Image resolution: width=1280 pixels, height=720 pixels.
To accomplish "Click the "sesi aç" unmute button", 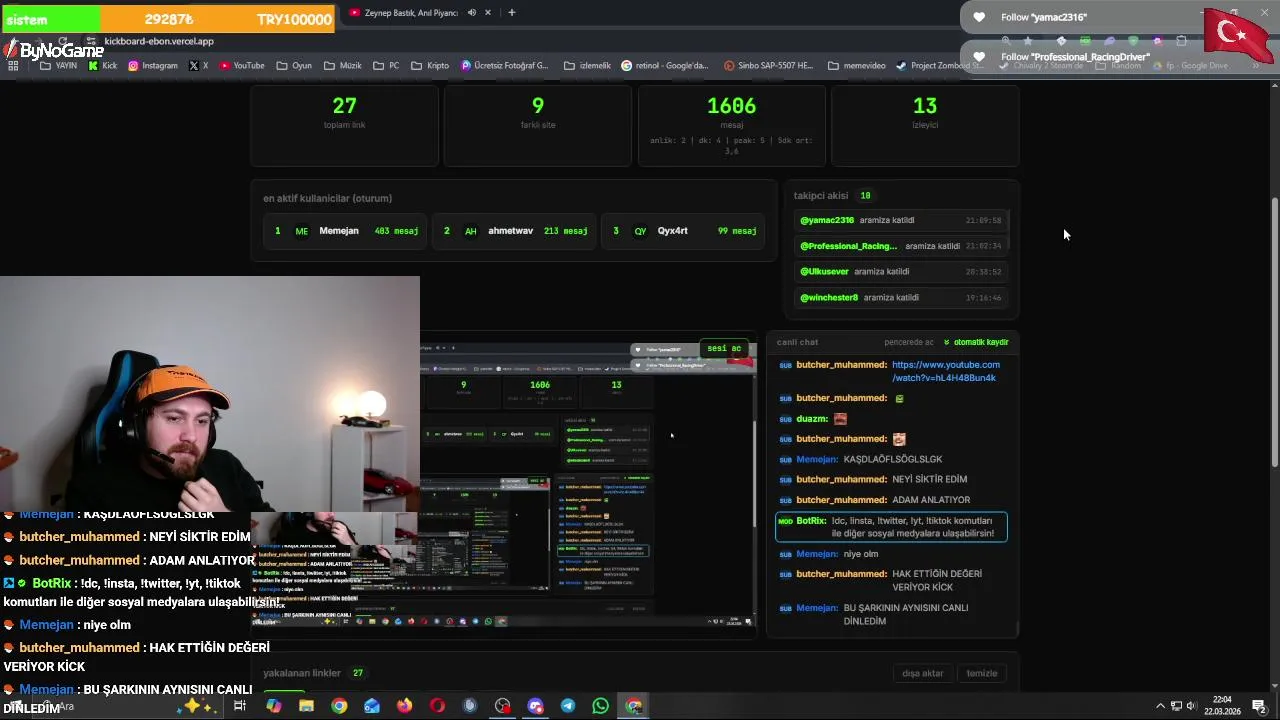I will [724, 348].
